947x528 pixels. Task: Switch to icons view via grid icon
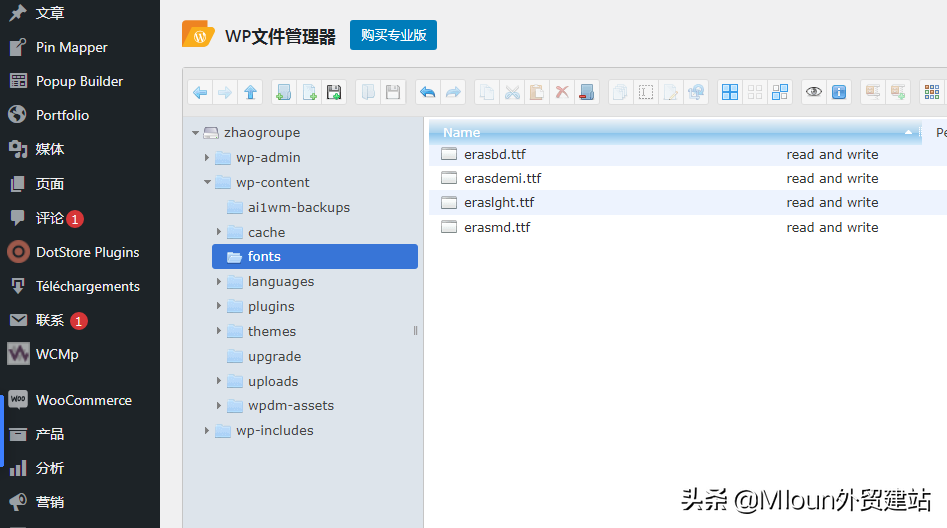point(932,92)
